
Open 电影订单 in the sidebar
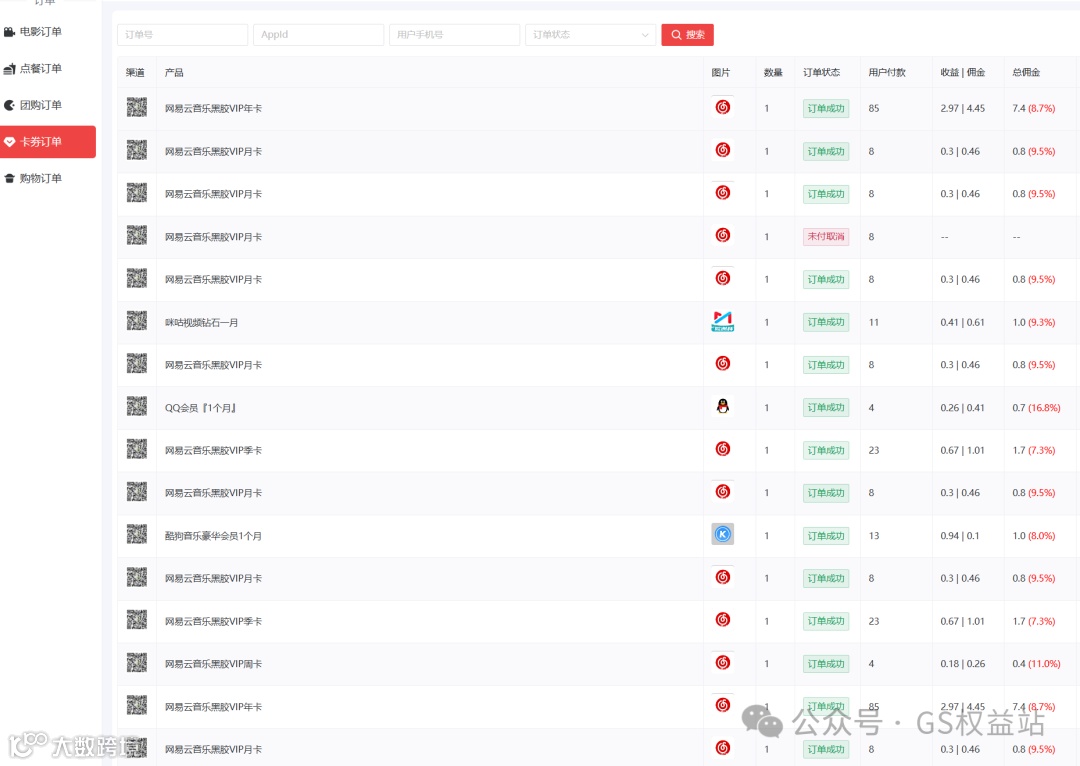[41, 32]
